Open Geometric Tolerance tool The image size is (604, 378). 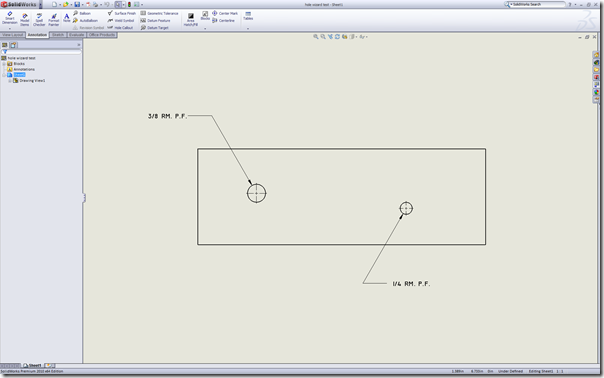click(x=159, y=13)
